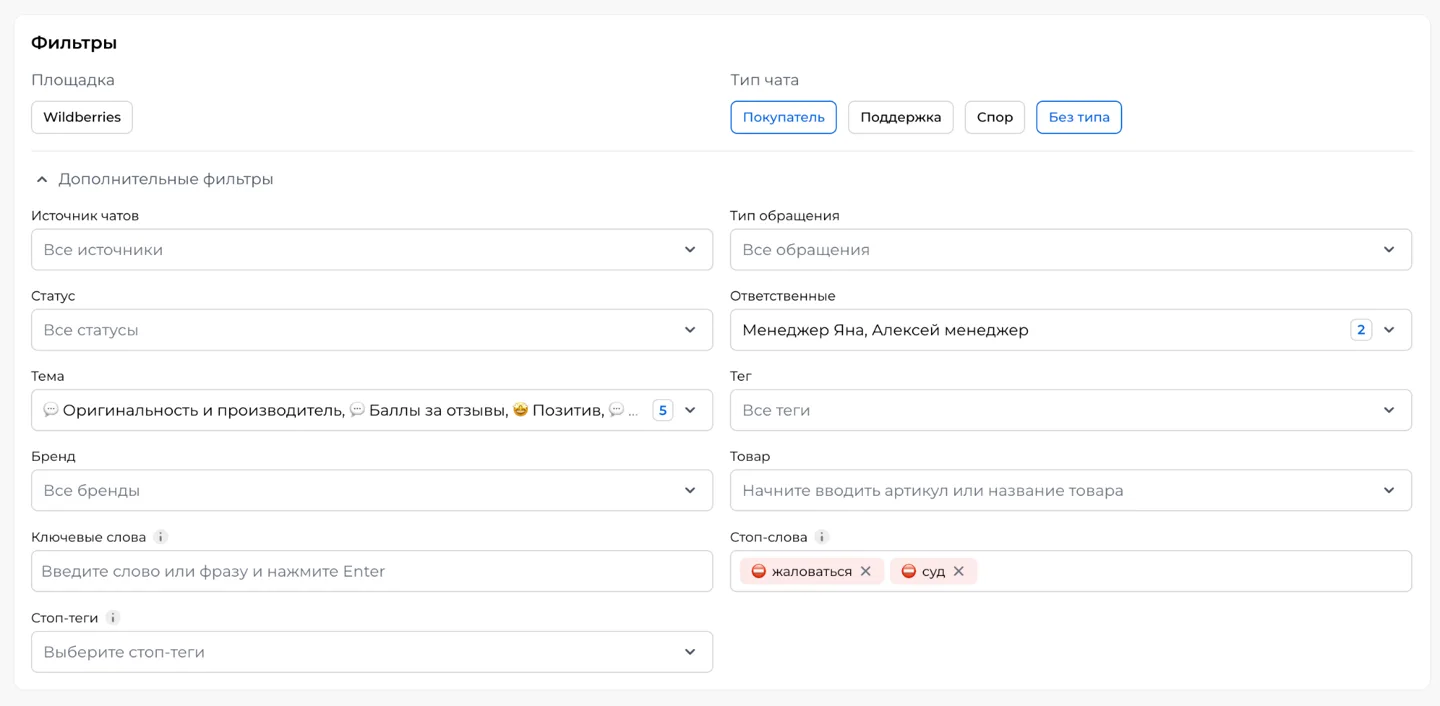The image size is (1440, 706).
Task: Click the Тип обращения field label
Action: (x=785, y=216)
